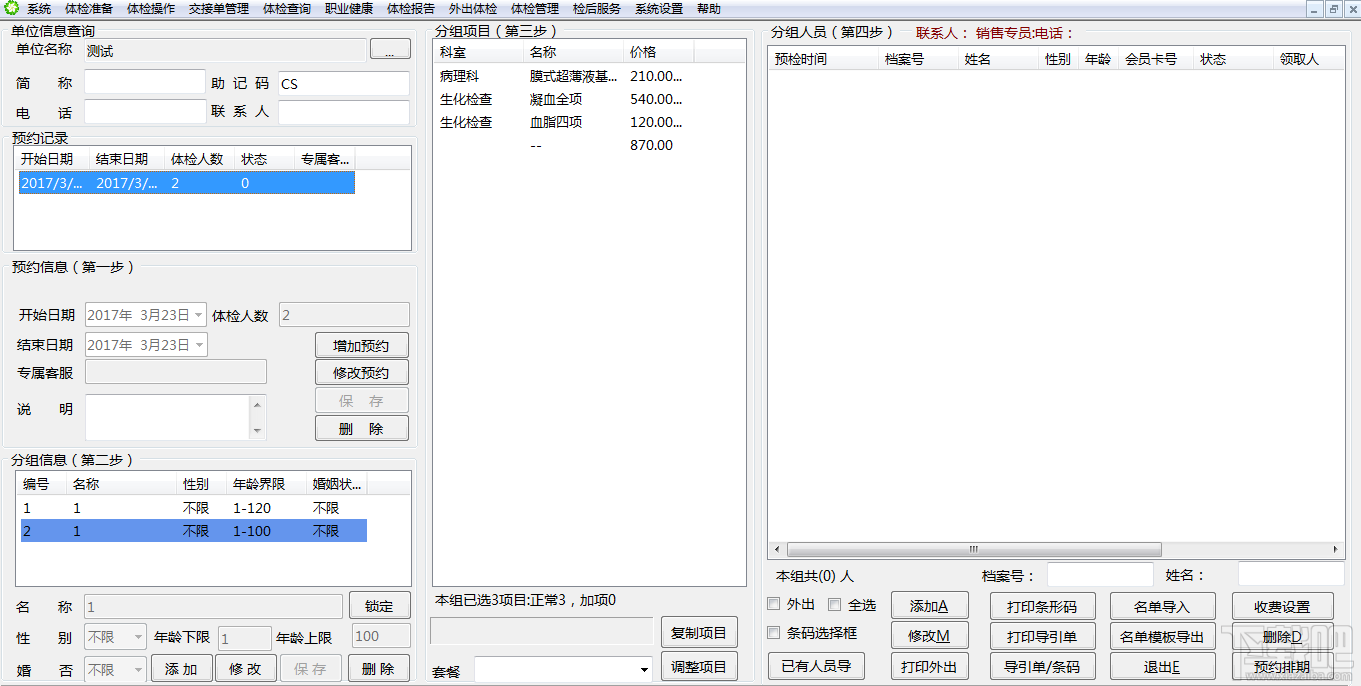Click the green app logo icon
This screenshot has height=686, width=1361.
11,9
